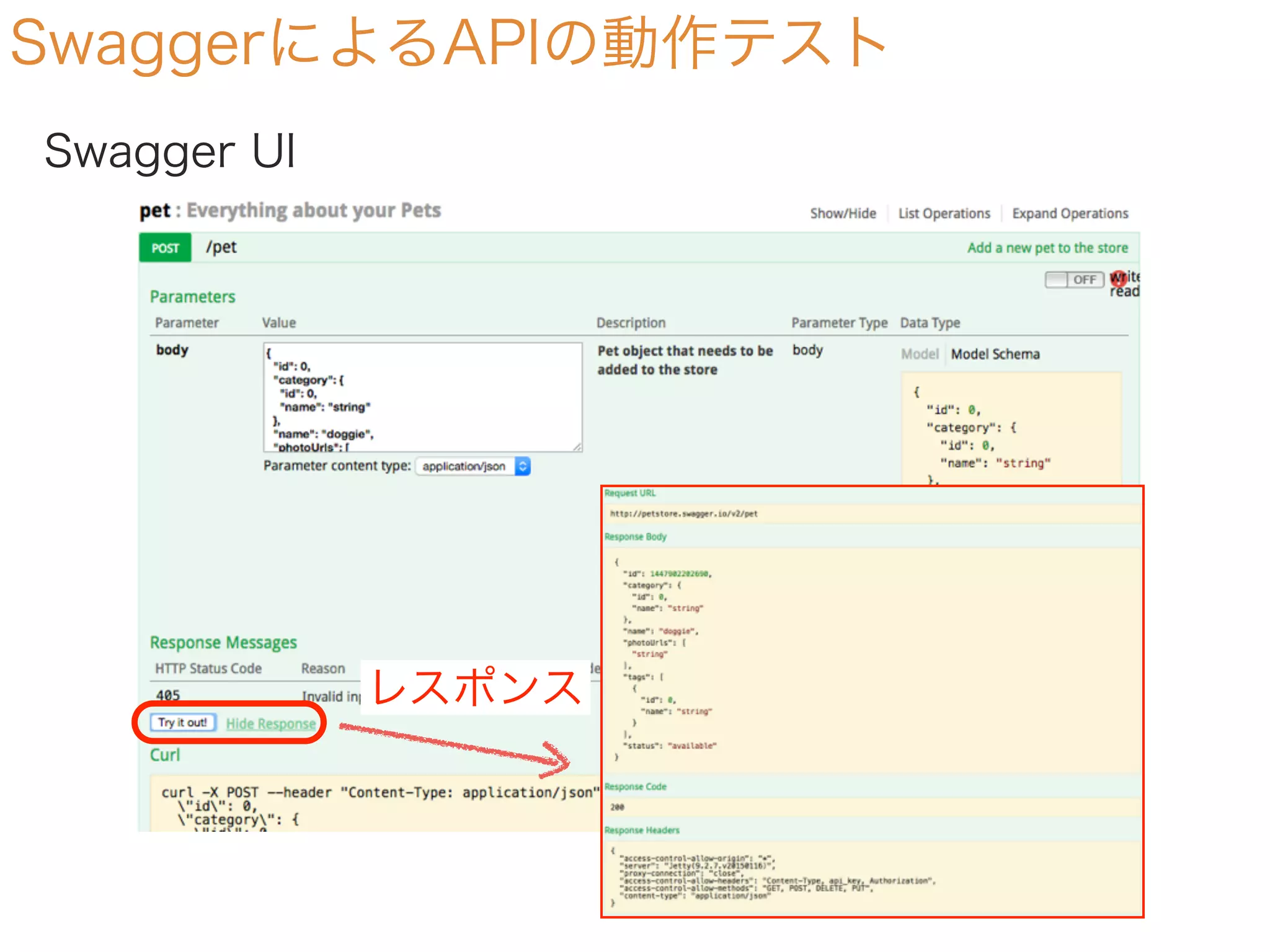Click the 405 HTTP status code cell
The height and width of the screenshot is (952, 1270).
pyautogui.click(x=168, y=695)
